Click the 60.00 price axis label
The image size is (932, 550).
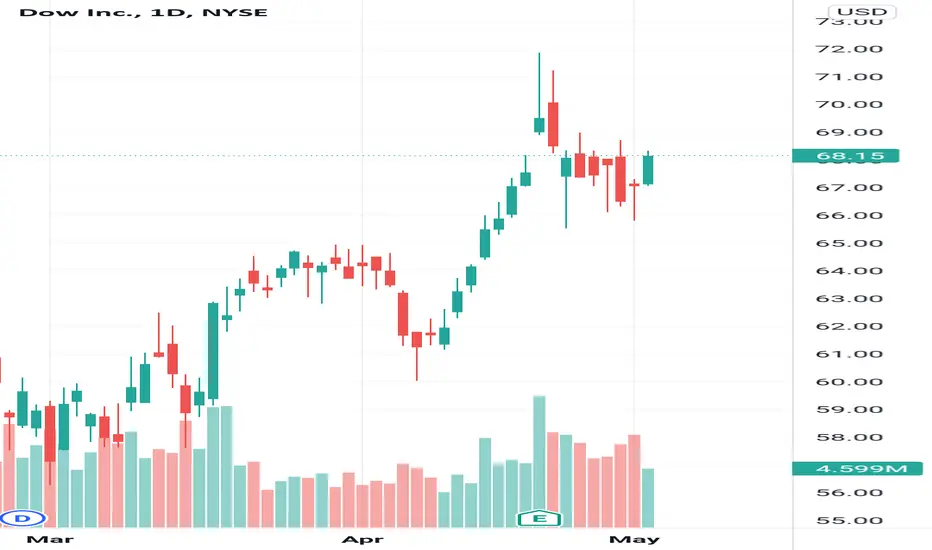849,382
